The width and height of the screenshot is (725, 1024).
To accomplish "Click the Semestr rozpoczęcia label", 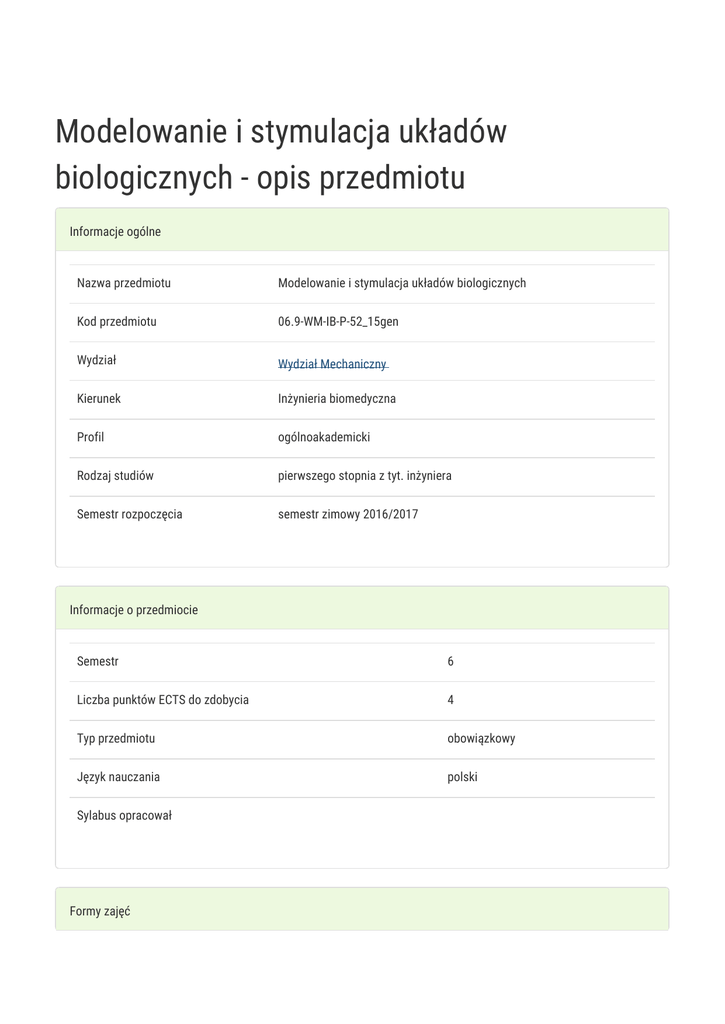I will tap(130, 515).
